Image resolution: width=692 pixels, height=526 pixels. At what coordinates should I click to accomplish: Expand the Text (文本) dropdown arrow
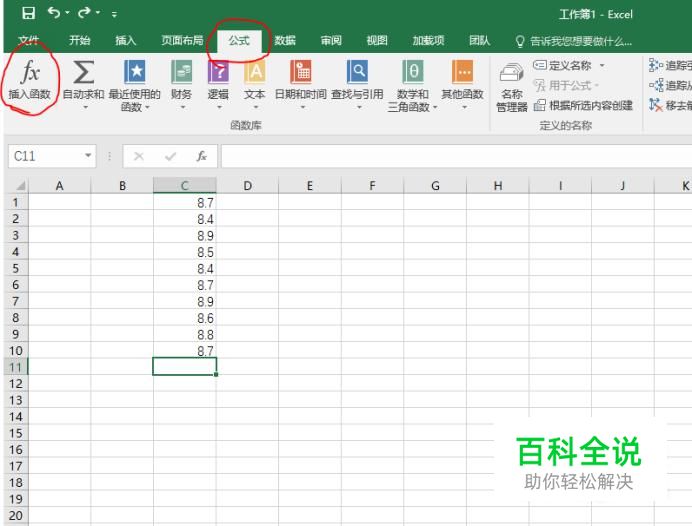[x=256, y=107]
